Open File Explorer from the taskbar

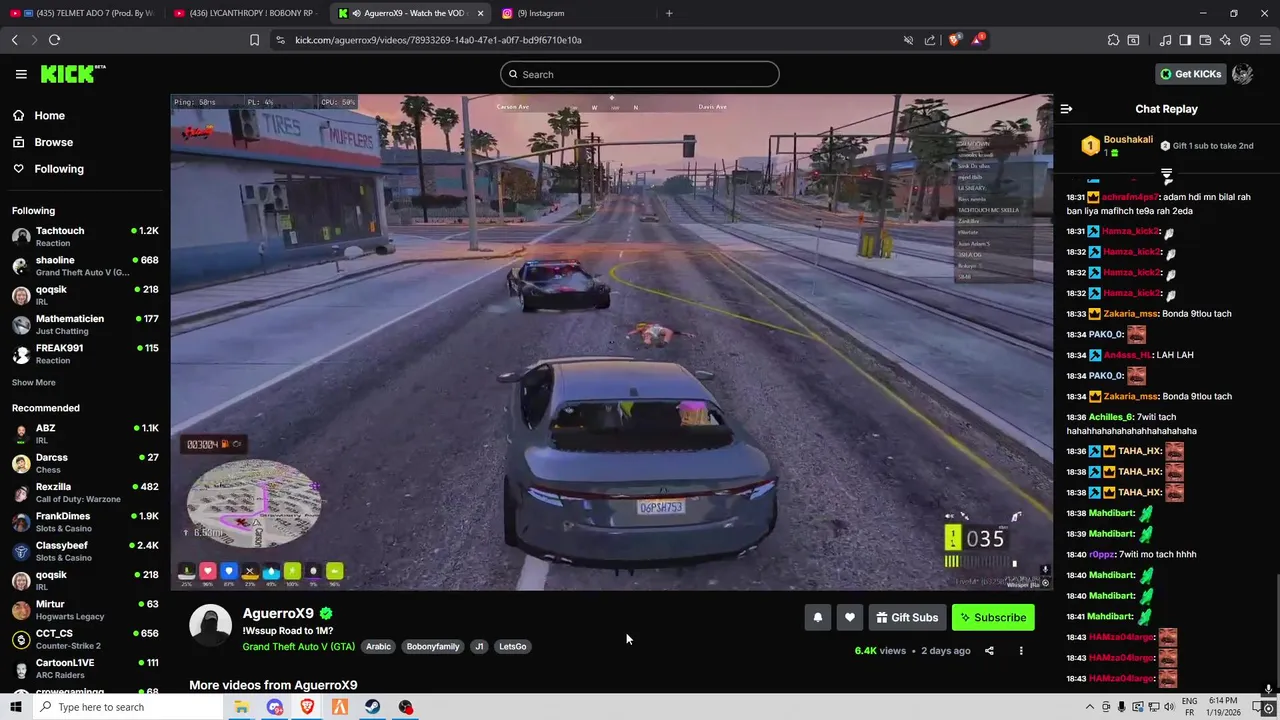(241, 707)
